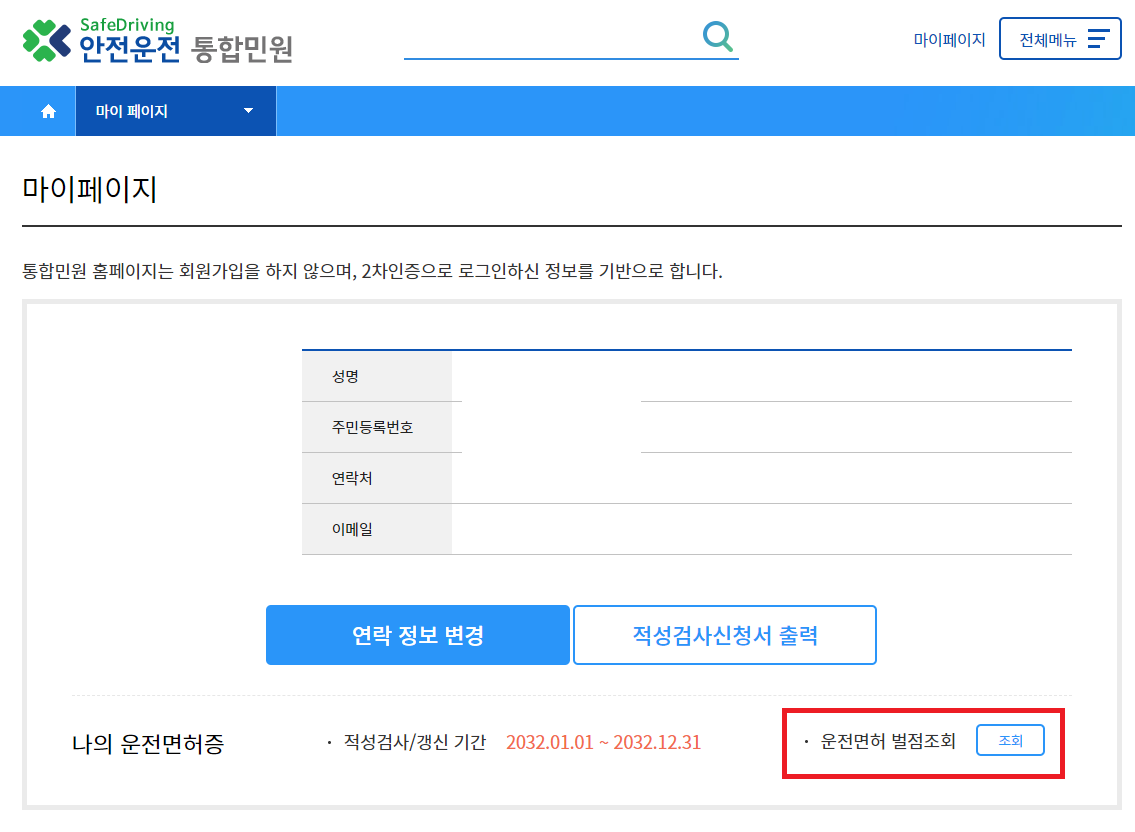Click the 연락 정보 변경 button
Image resolution: width=1135 pixels, height=832 pixels.
click(417, 635)
